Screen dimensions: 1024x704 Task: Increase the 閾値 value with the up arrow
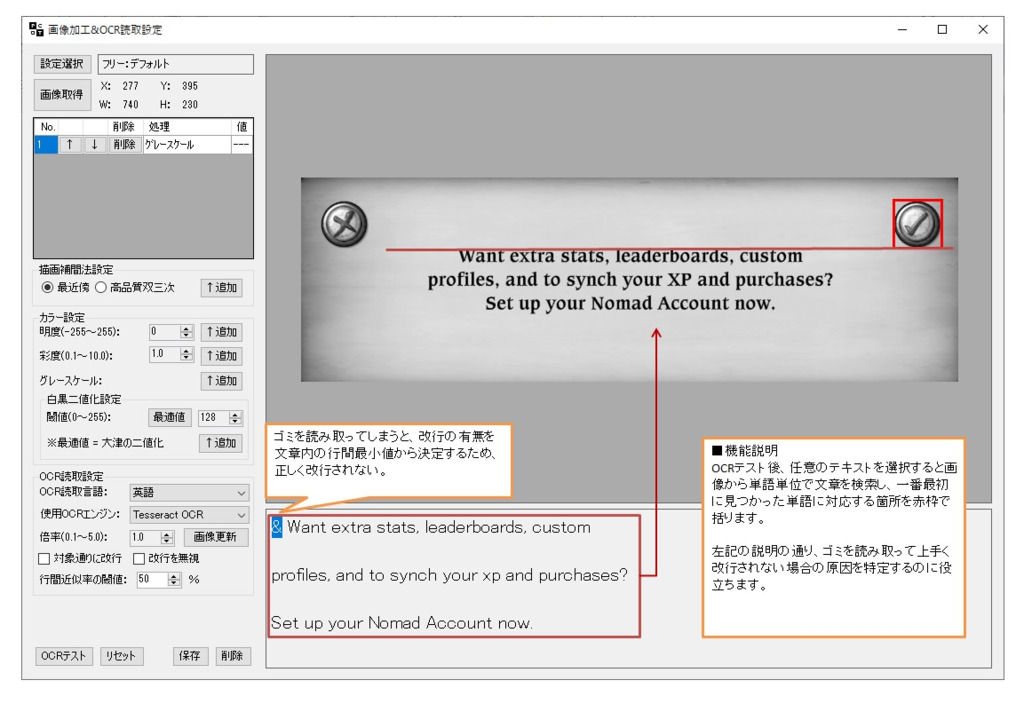[x=236, y=414]
